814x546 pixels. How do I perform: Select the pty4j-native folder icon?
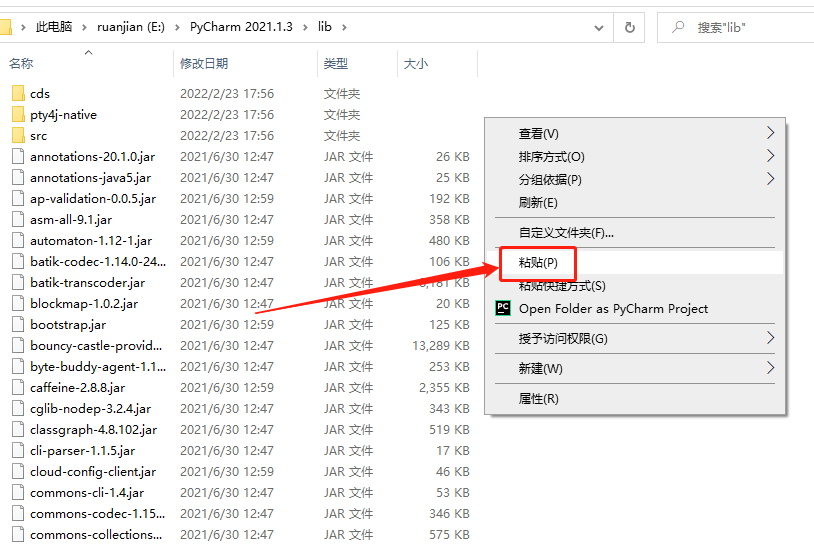pyautogui.click(x=18, y=114)
